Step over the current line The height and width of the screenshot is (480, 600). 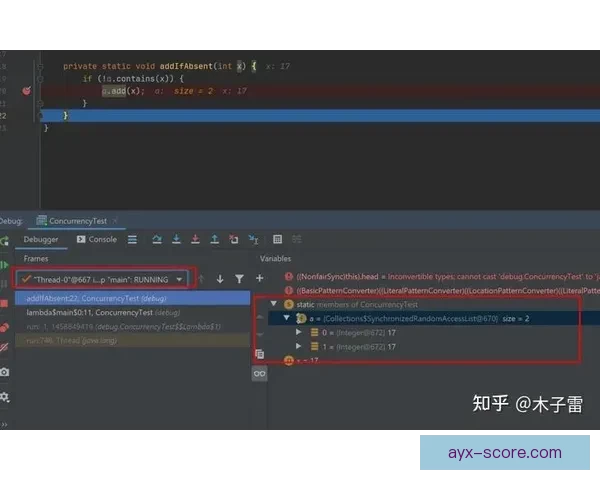157,240
